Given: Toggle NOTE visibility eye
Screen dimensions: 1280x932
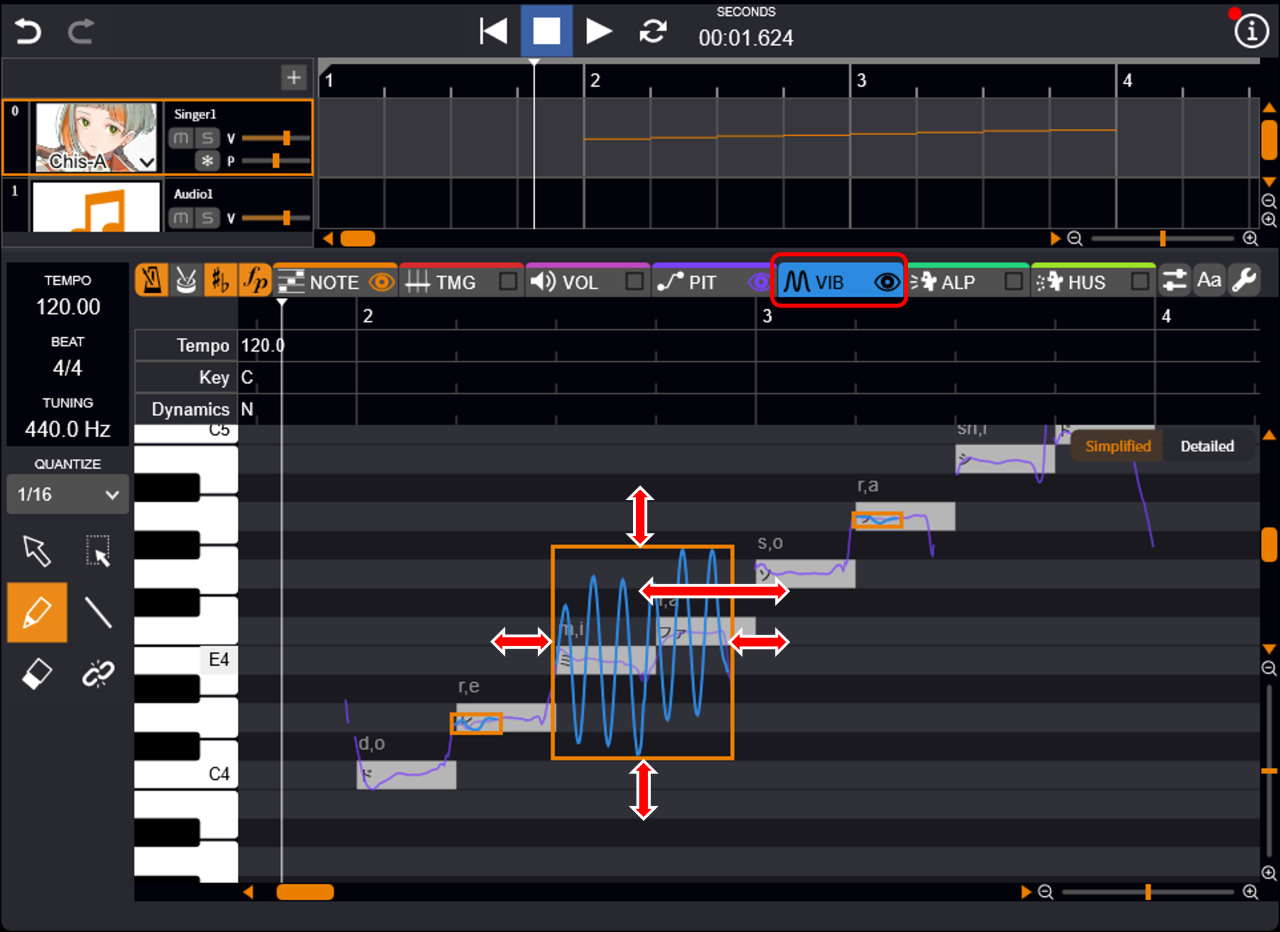Looking at the screenshot, I should [x=381, y=282].
